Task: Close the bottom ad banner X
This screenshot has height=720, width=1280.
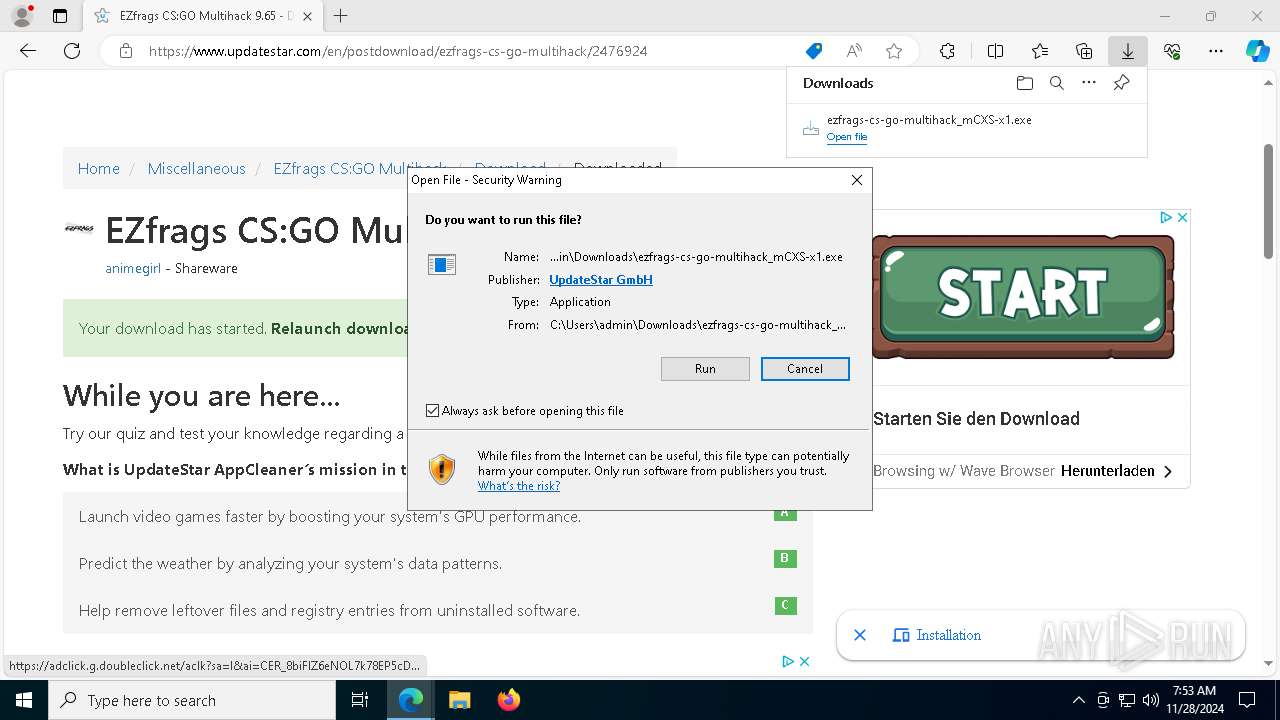Action: (804, 661)
